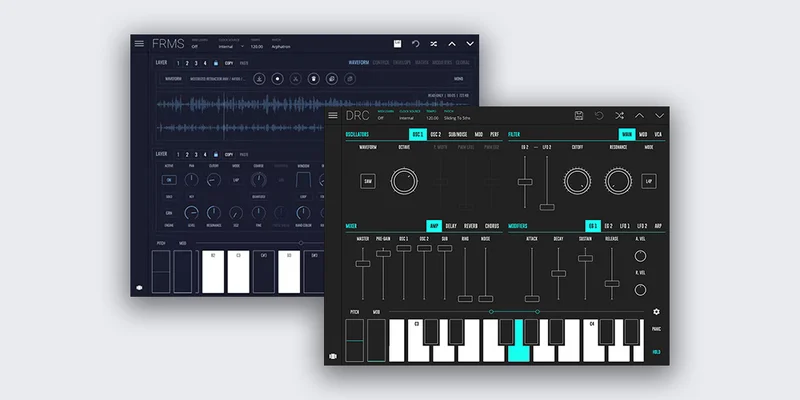800x400 pixels.
Task: Click the FRMS scissors trim icon
Action: (x=295, y=79)
